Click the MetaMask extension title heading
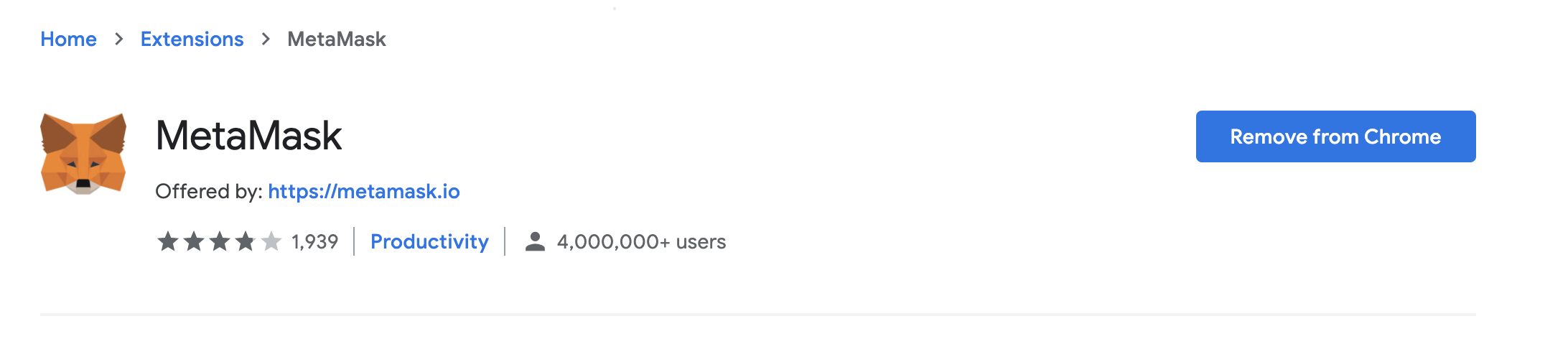Image resolution: width=1568 pixels, height=339 pixels. (x=248, y=136)
